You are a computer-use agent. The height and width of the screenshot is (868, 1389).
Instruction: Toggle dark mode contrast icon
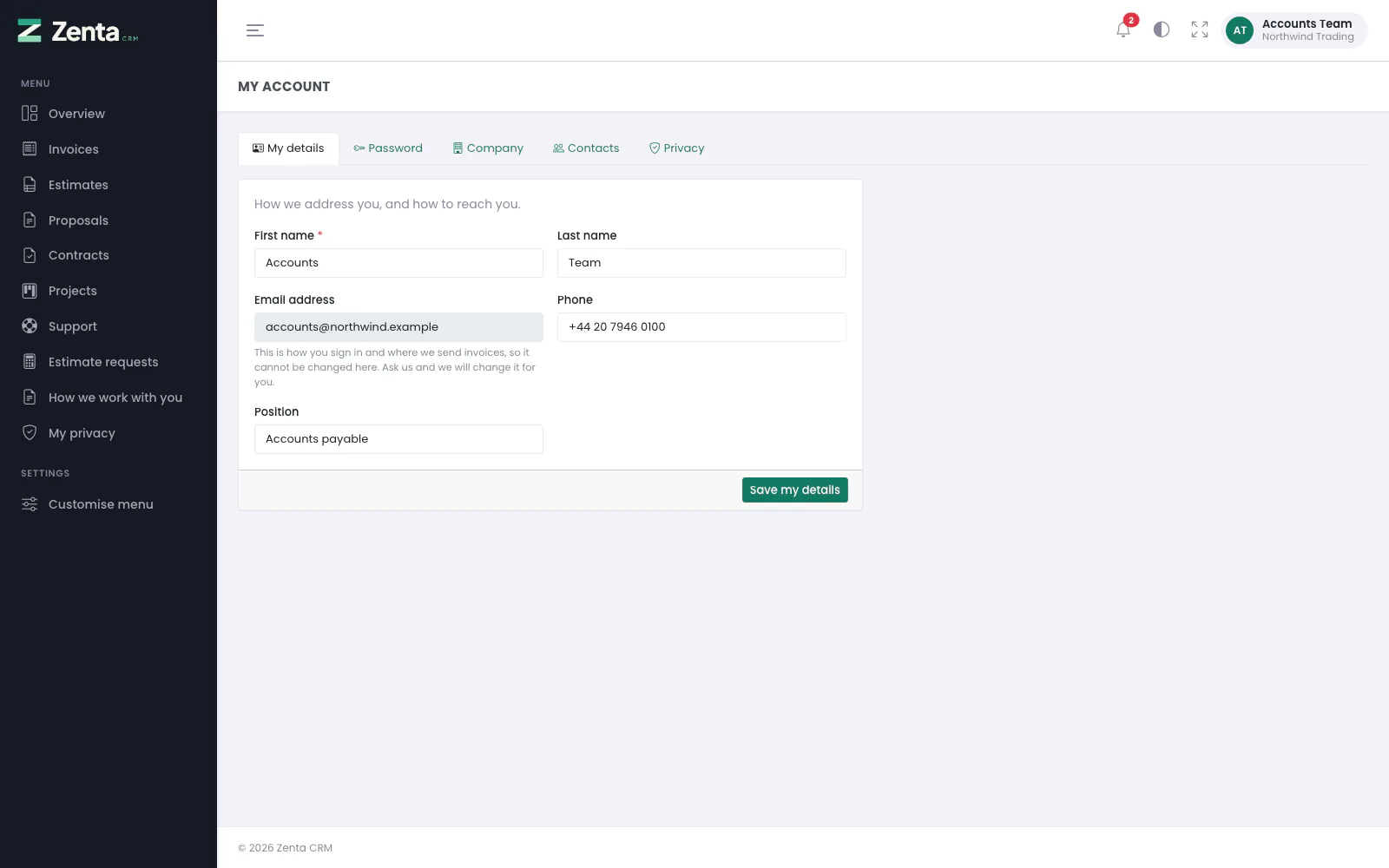[1162, 30]
